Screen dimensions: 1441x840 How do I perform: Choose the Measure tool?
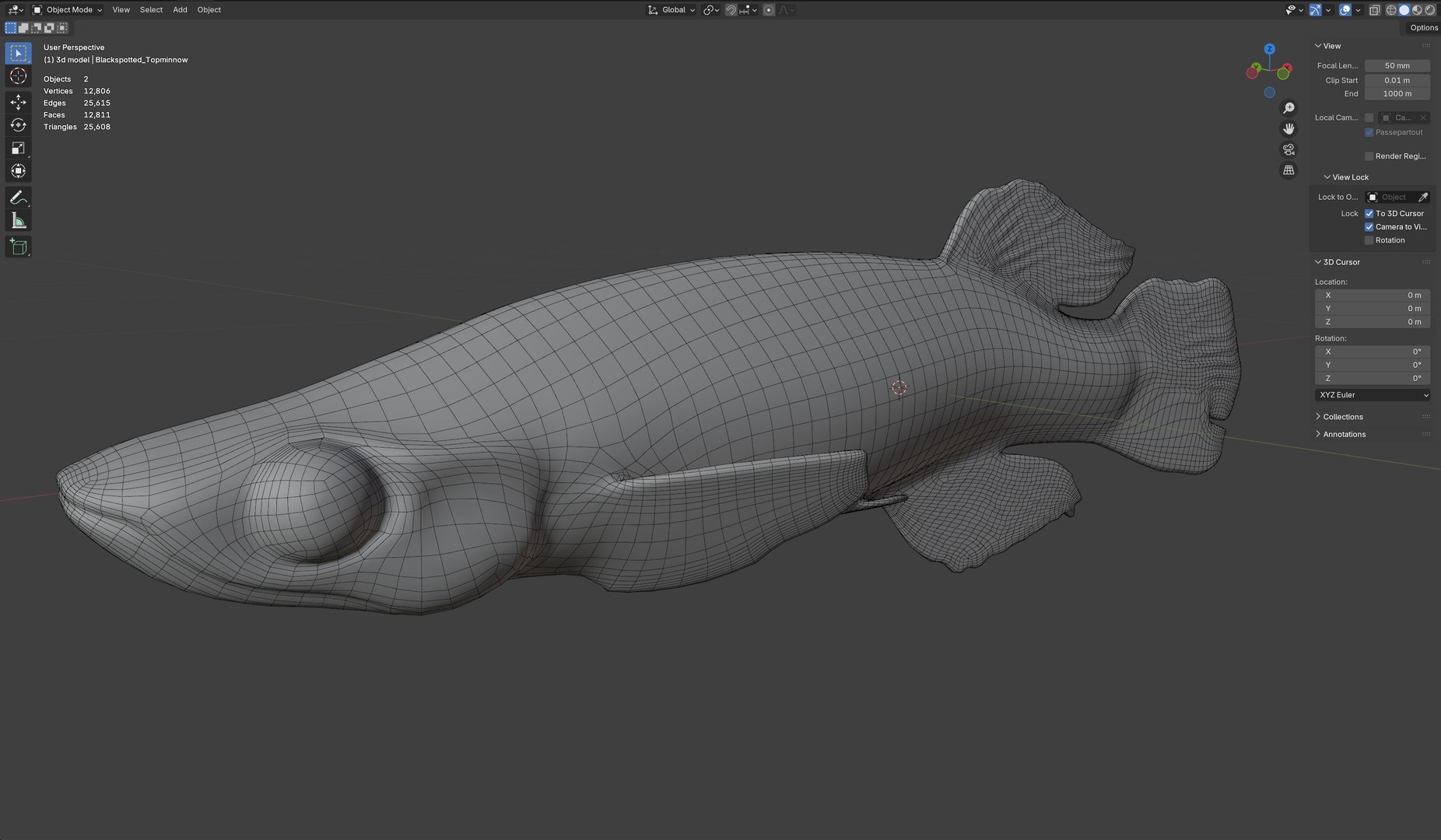click(19, 221)
